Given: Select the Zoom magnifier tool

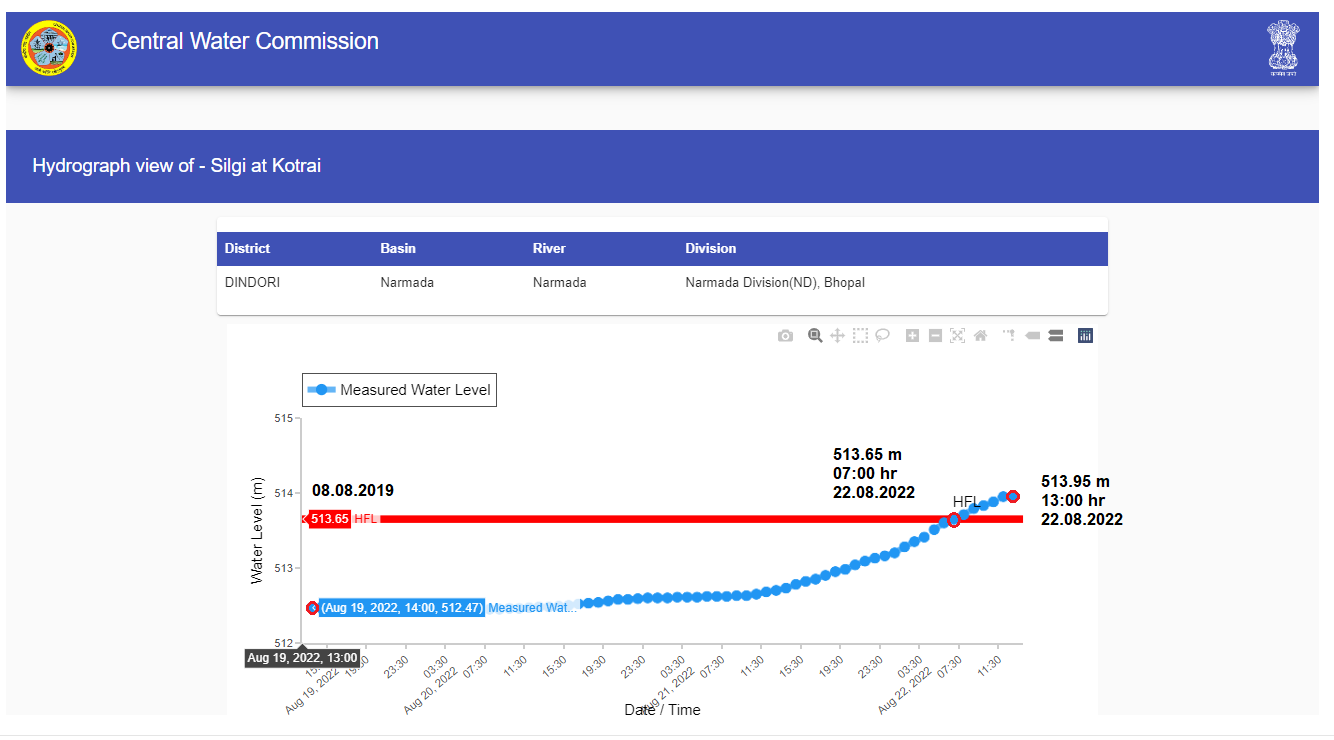Looking at the screenshot, I should 815,336.
